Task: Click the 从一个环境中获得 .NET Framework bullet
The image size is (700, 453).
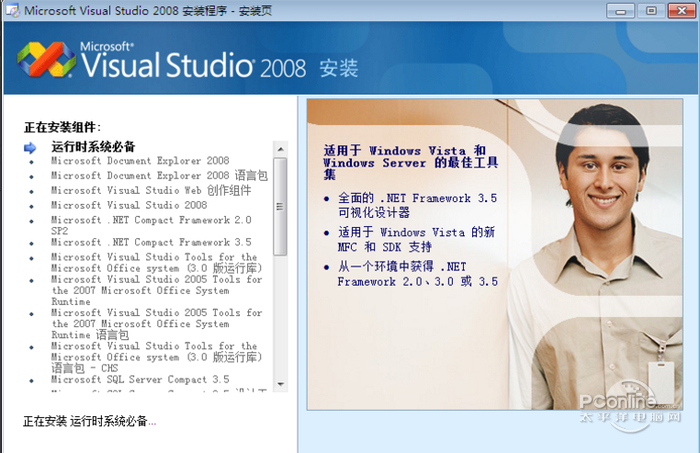Action: [x=417, y=274]
